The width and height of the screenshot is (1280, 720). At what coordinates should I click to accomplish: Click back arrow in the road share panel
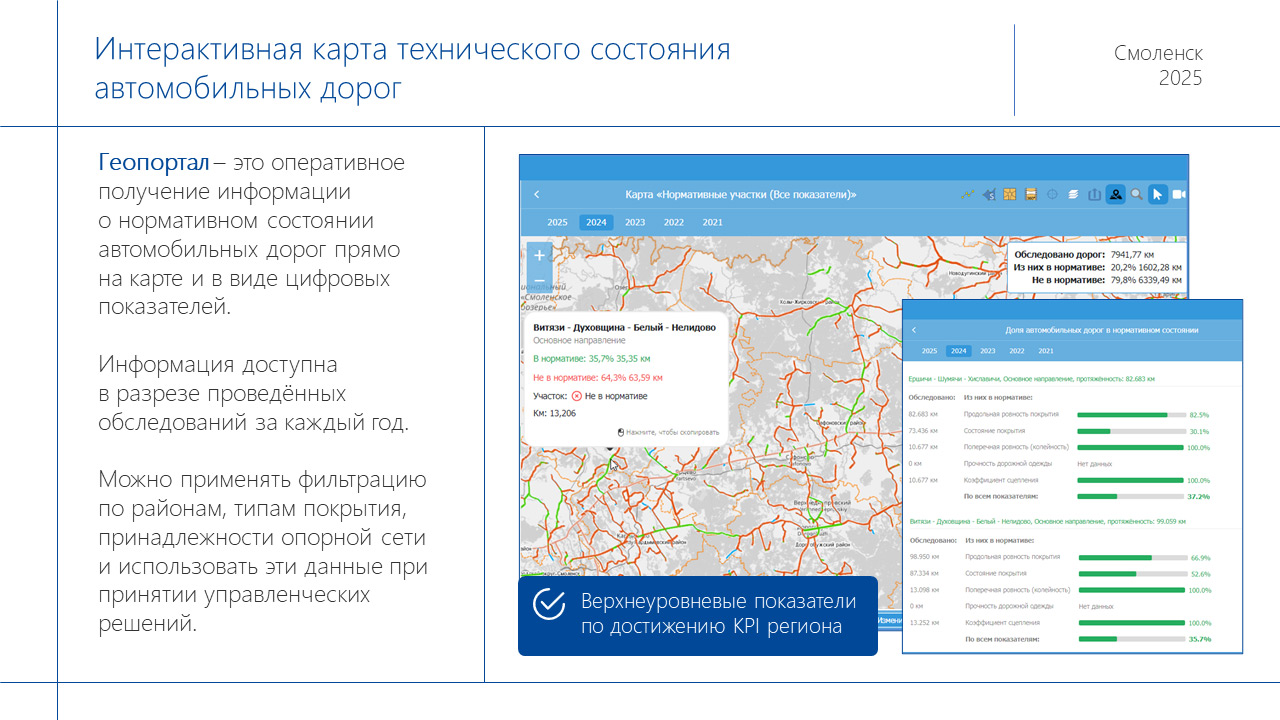(x=913, y=330)
